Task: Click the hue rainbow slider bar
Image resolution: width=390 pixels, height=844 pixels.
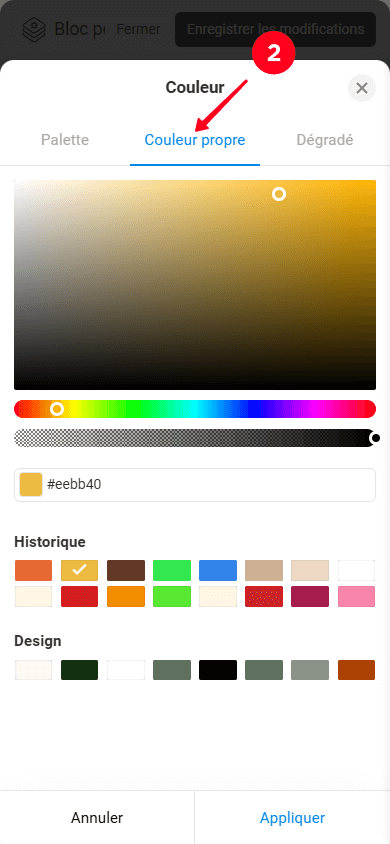Action: [195, 409]
